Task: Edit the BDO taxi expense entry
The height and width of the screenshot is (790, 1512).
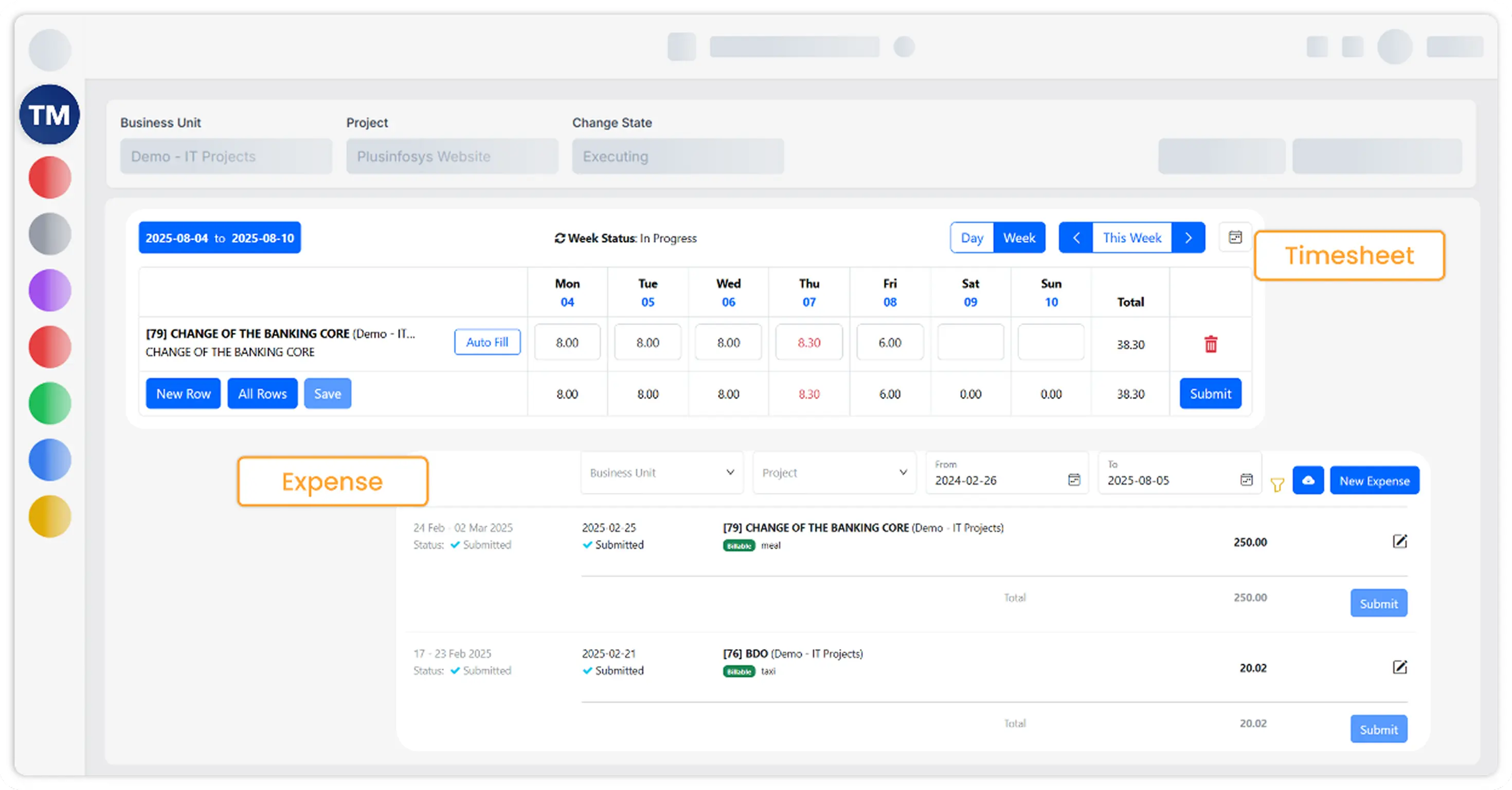Action: (1401, 667)
